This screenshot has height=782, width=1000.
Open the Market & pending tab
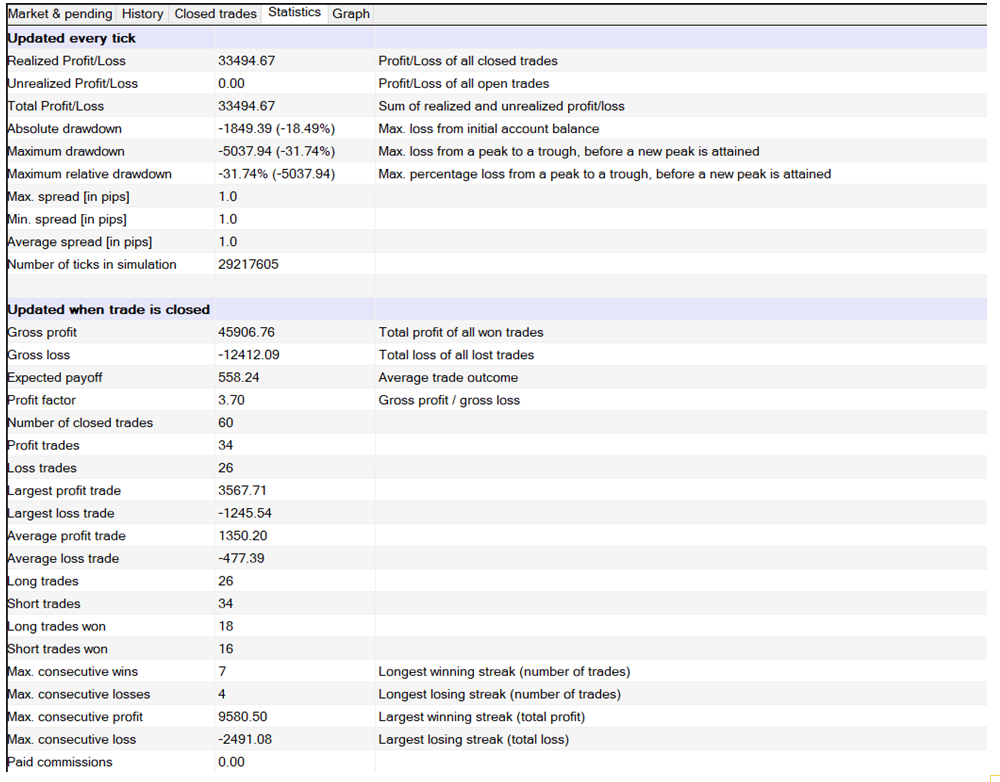tap(60, 14)
